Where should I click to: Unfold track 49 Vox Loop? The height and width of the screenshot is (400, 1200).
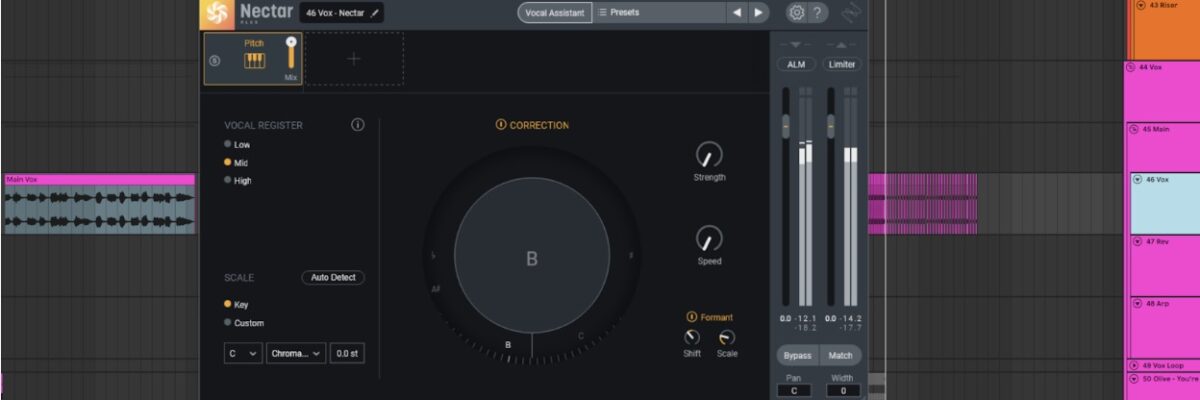1133,366
